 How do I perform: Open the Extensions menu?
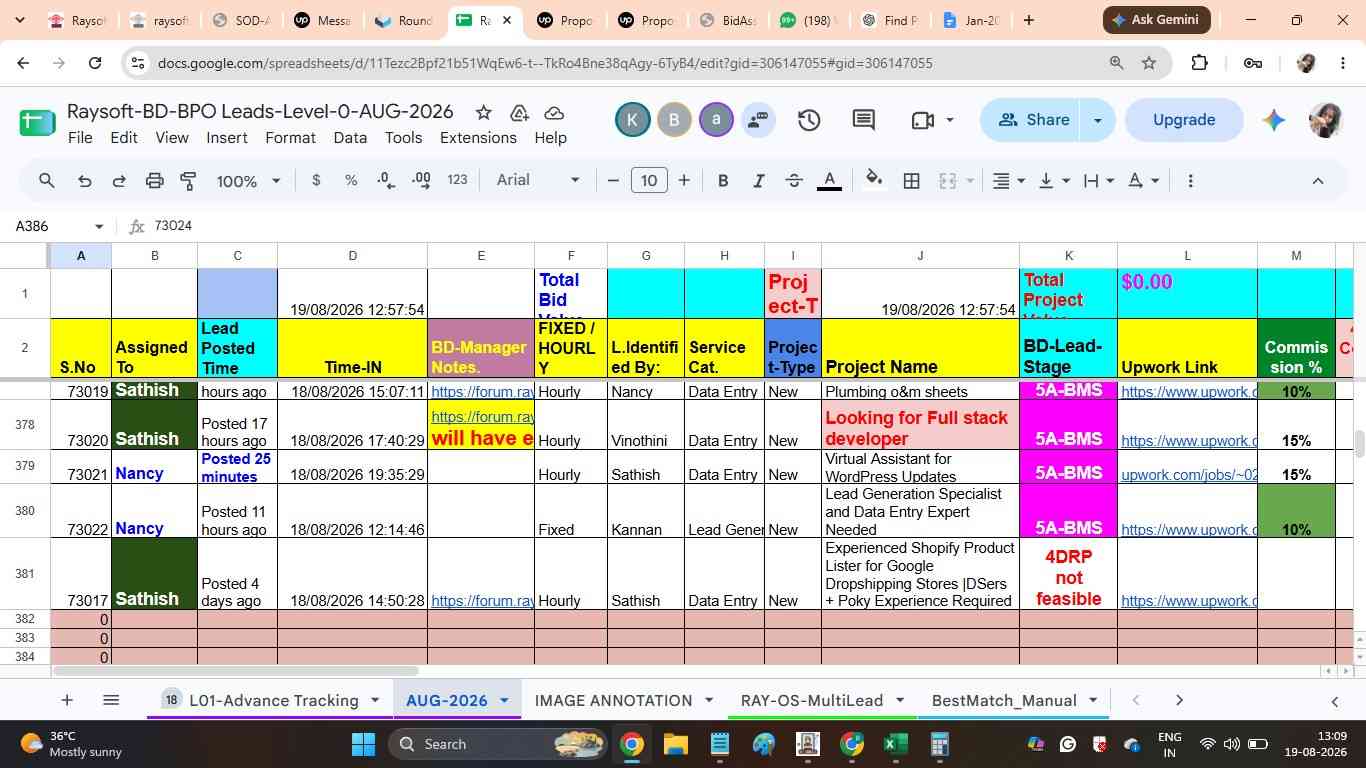coord(478,138)
